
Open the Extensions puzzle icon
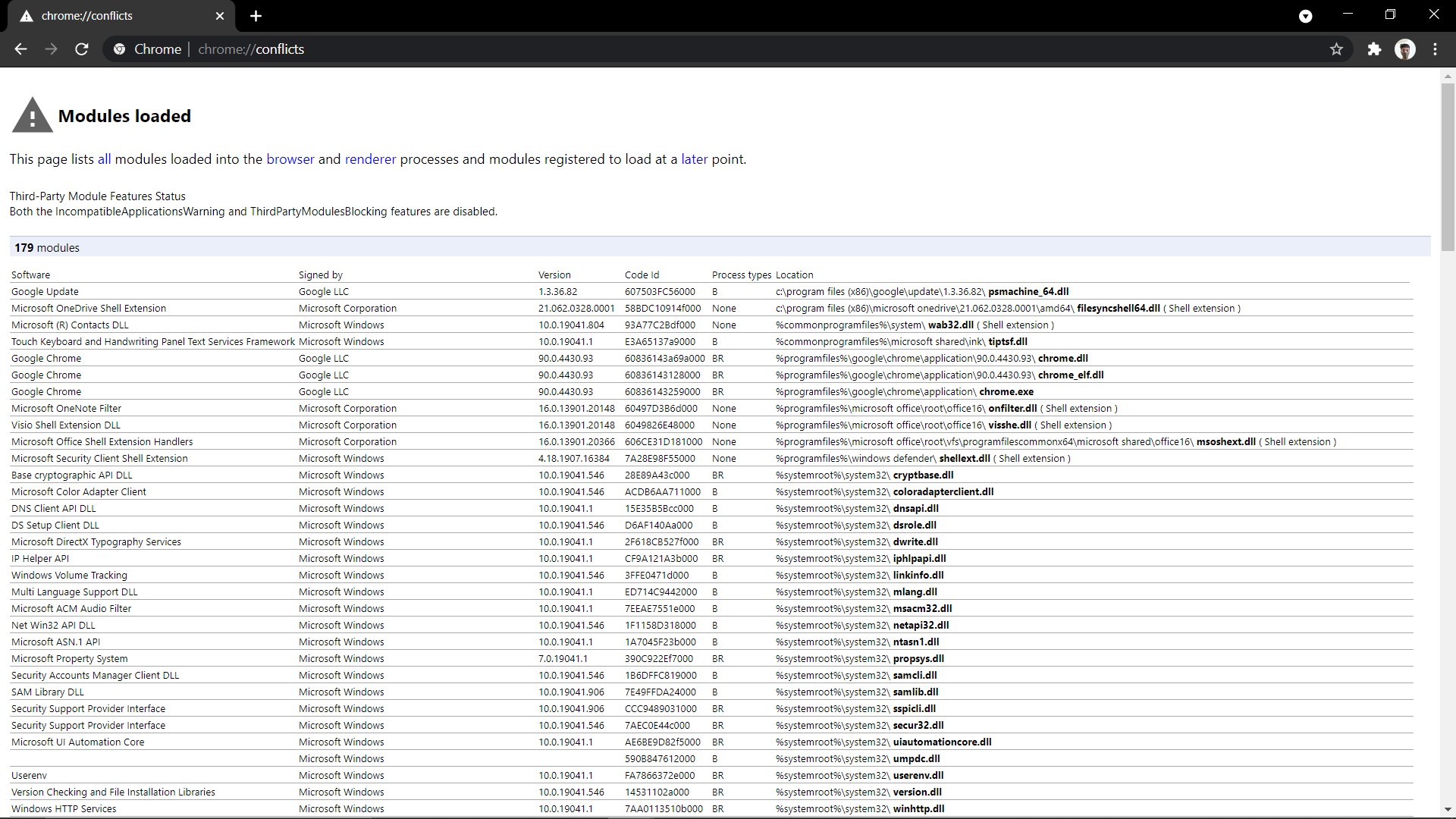pyautogui.click(x=1374, y=49)
